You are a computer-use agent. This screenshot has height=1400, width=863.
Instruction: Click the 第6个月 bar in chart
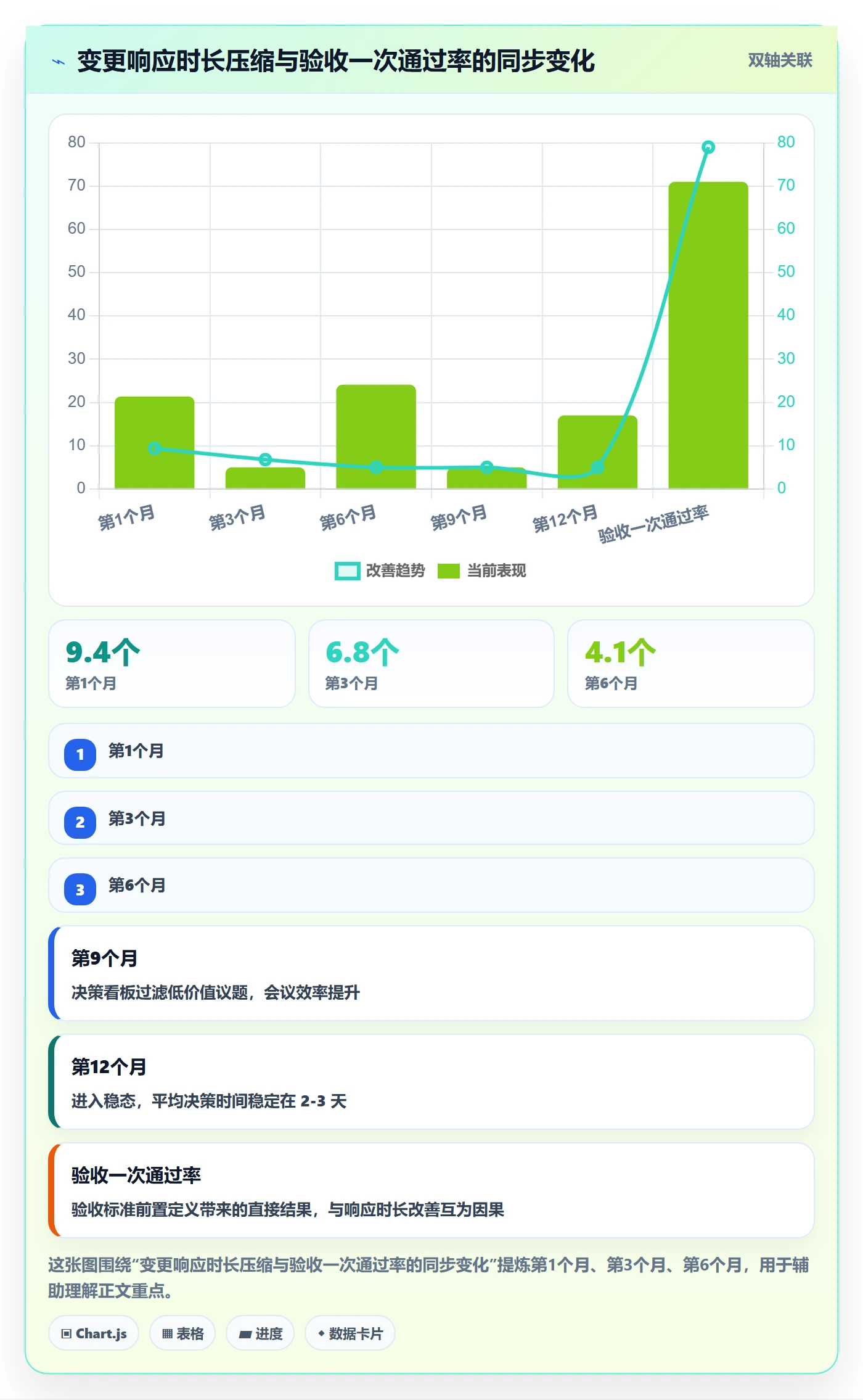(x=376, y=437)
